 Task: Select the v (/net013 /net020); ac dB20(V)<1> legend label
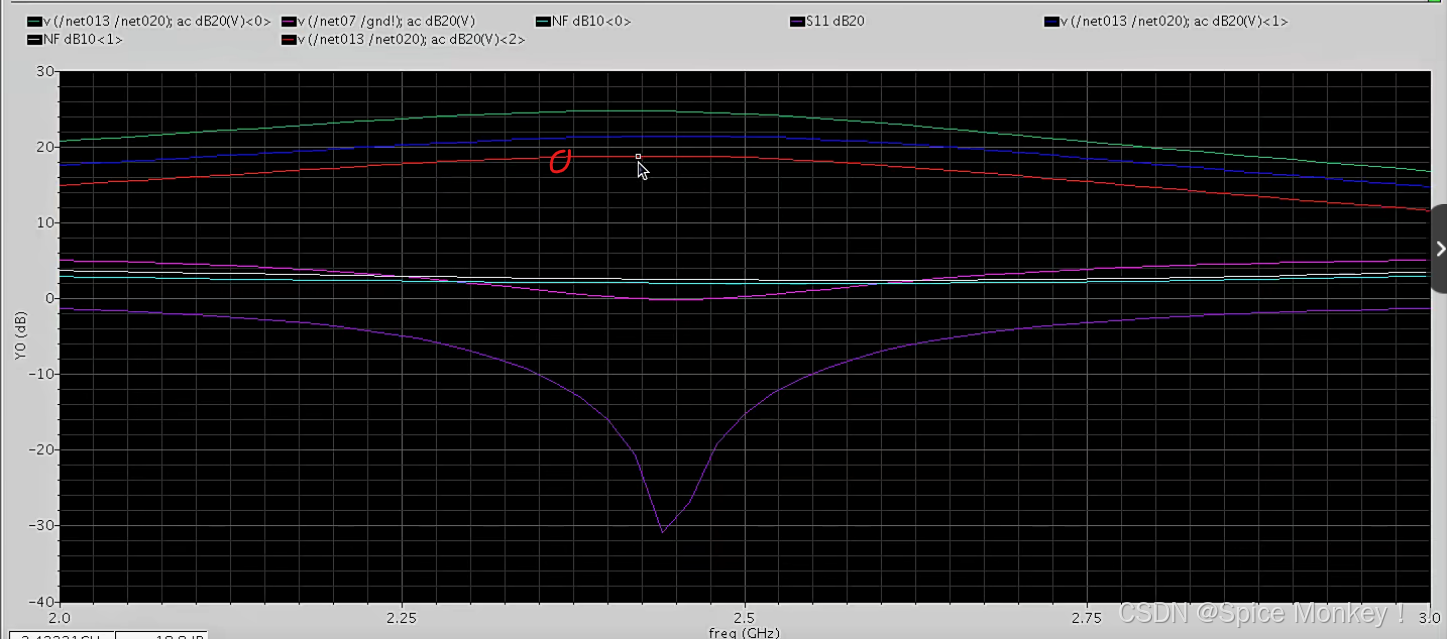coord(1173,21)
